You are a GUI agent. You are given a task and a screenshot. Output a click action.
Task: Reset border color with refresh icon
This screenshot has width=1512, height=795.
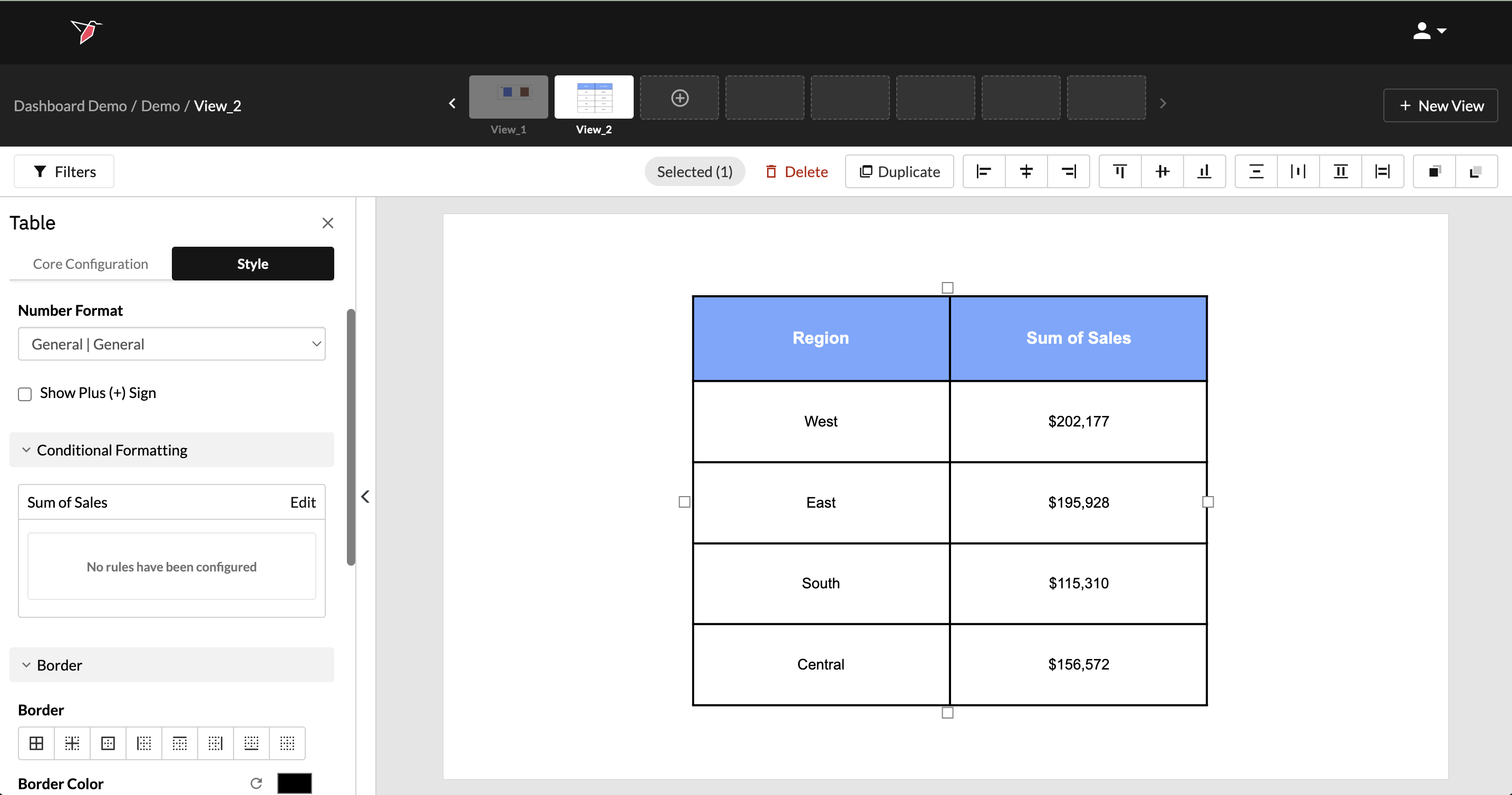256,783
